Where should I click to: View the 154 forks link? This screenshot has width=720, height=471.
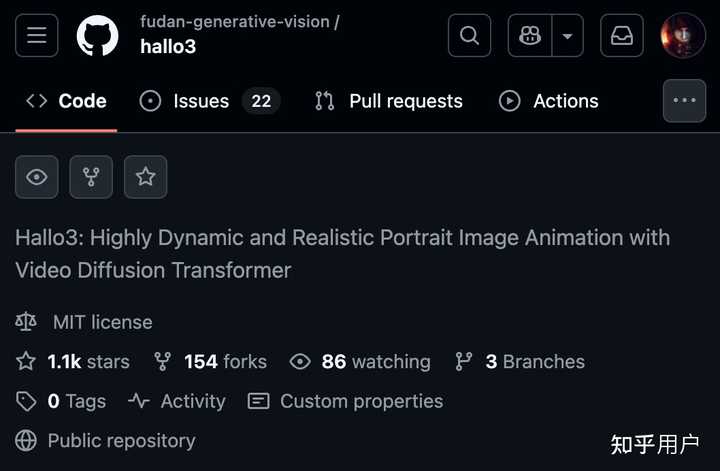[x=224, y=361]
